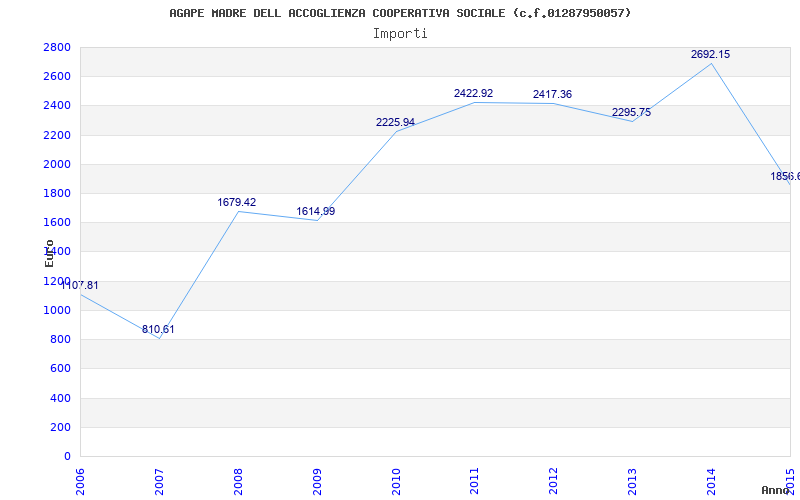The image size is (800, 500).
Task: Select the 2295.75 data point label
Action: 632,112
